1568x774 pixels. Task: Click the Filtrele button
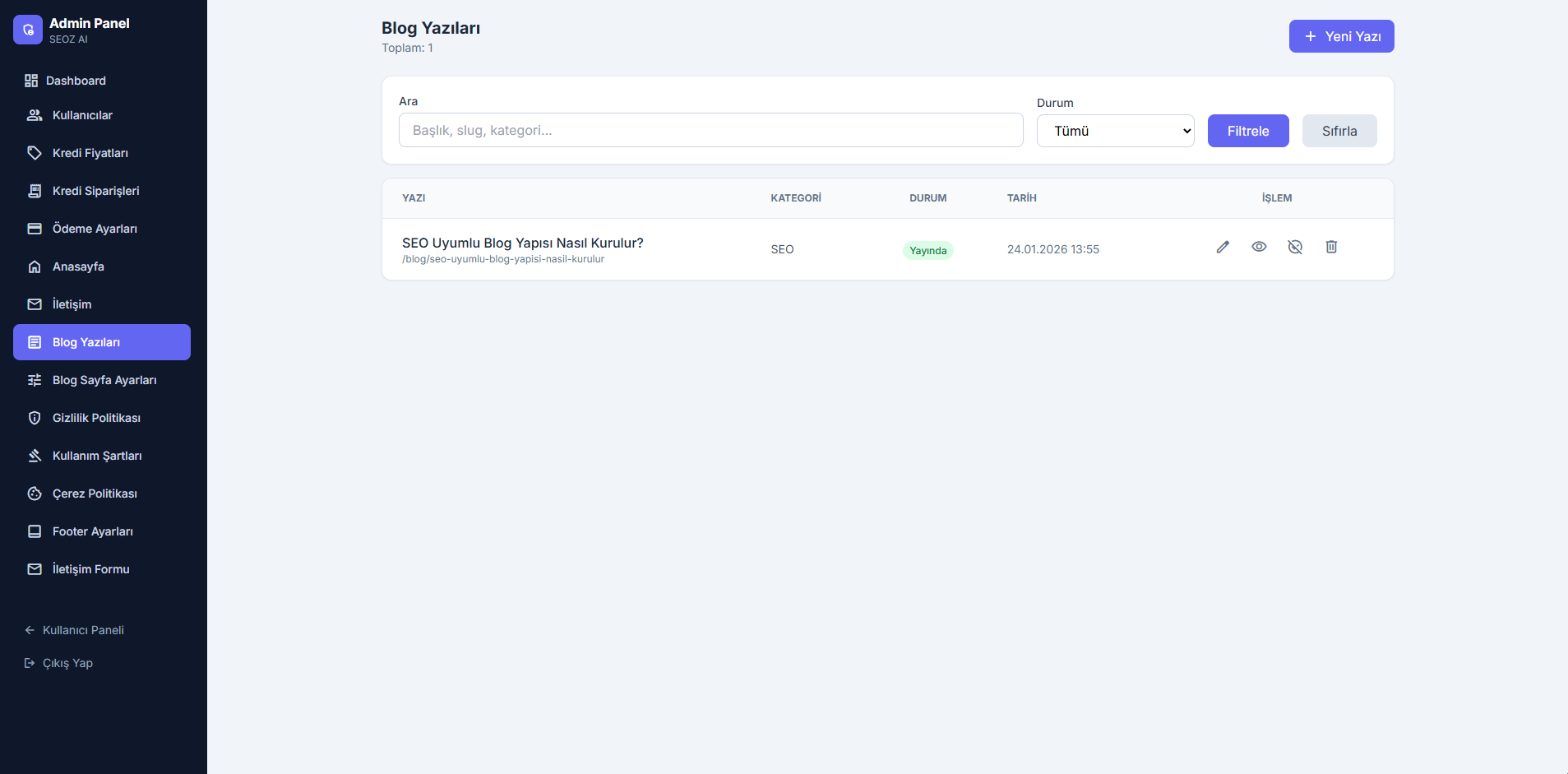pos(1248,131)
